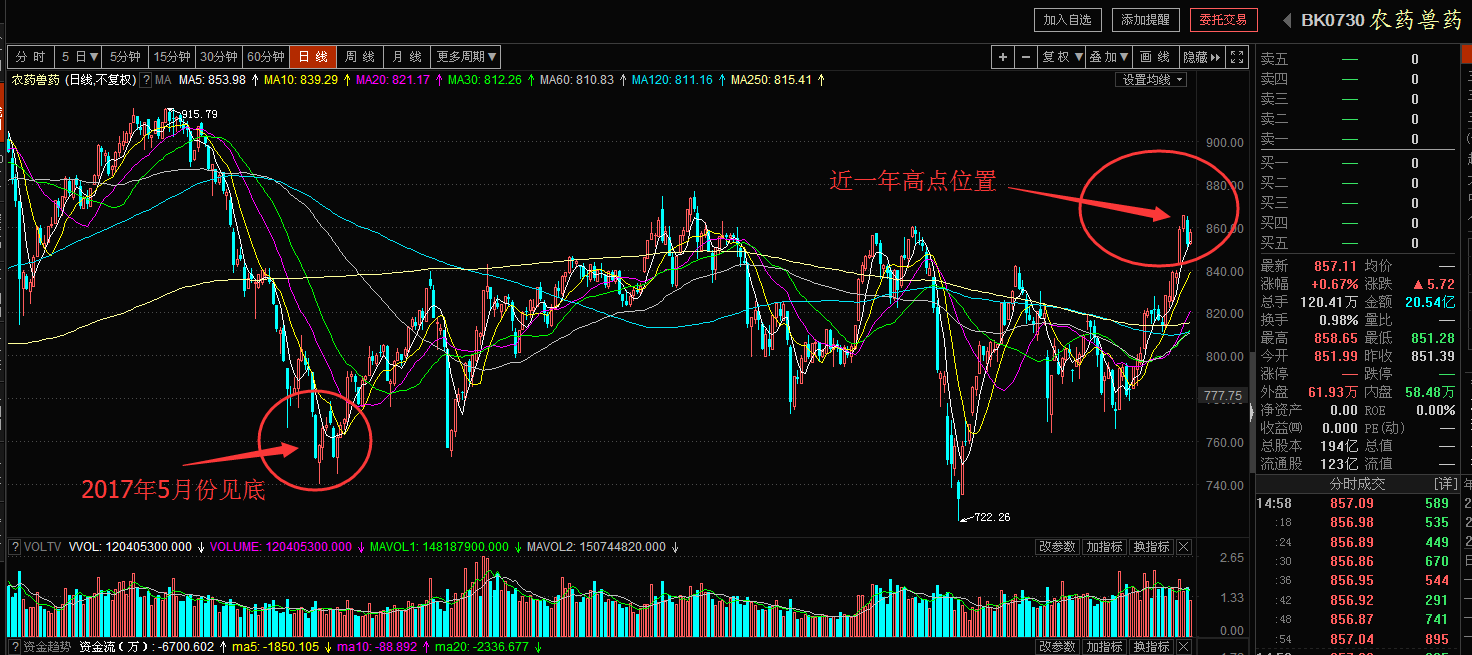
Task: Open the 设置均线 dropdown
Action: tap(1151, 80)
